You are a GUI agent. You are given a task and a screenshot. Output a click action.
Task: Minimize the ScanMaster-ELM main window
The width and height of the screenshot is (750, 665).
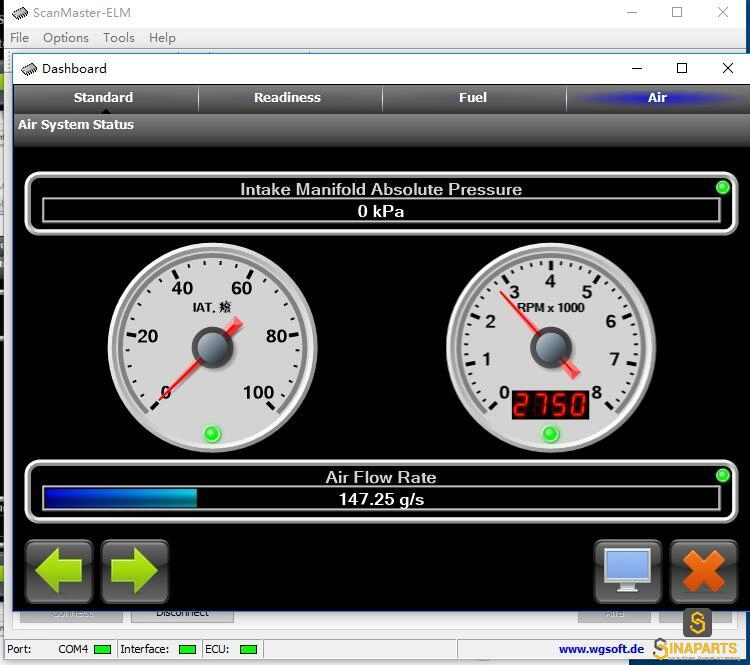click(632, 13)
